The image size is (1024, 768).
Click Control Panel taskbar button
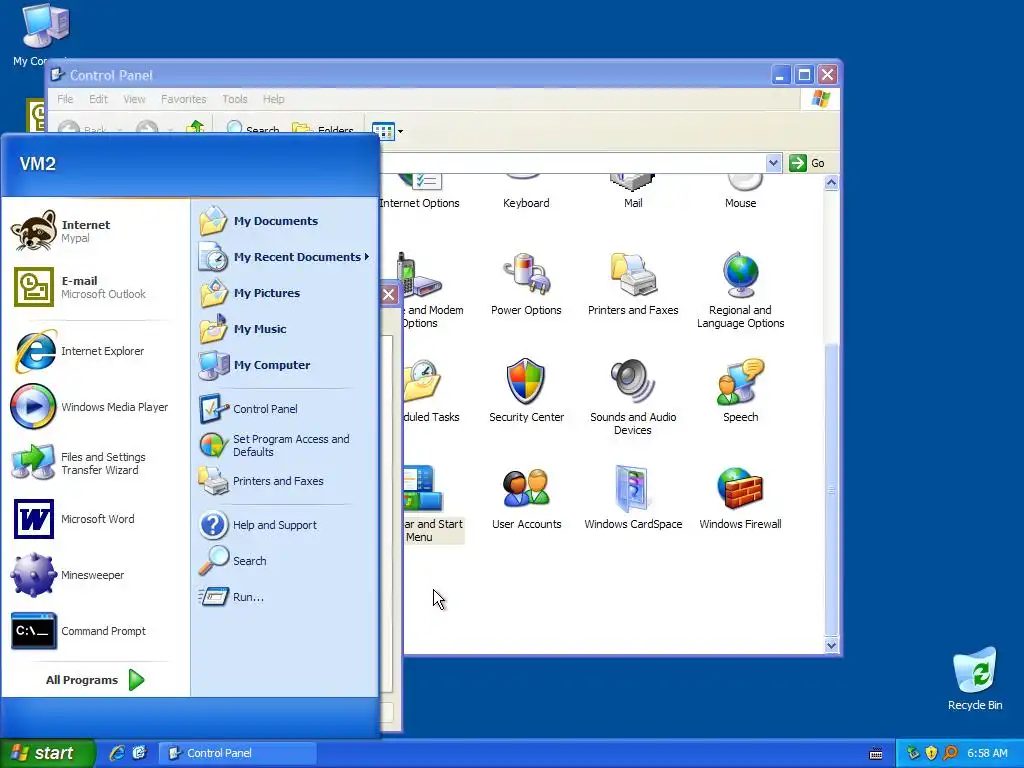tap(238, 753)
